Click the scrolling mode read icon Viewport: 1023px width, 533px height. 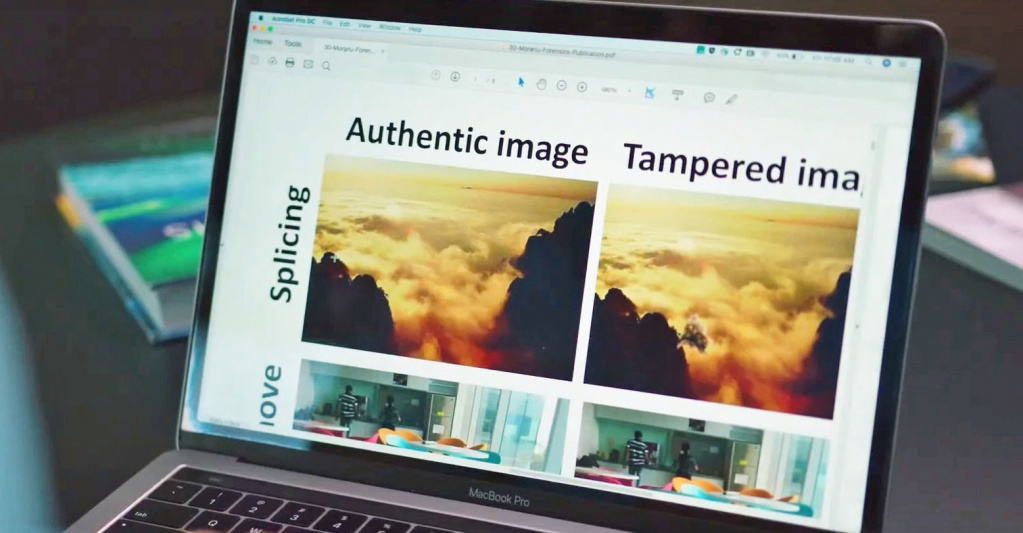click(678, 95)
